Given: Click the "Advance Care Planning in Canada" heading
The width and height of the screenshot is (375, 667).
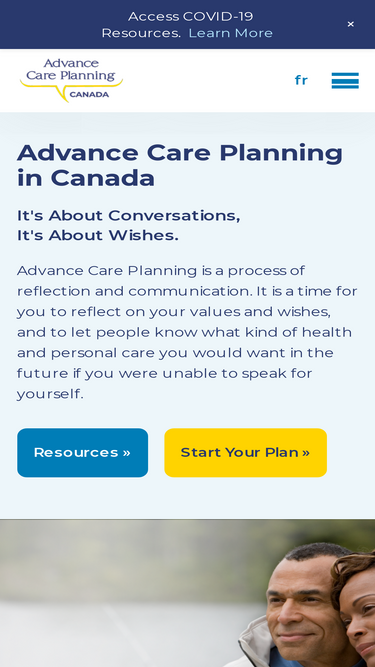Looking at the screenshot, I should point(180,165).
